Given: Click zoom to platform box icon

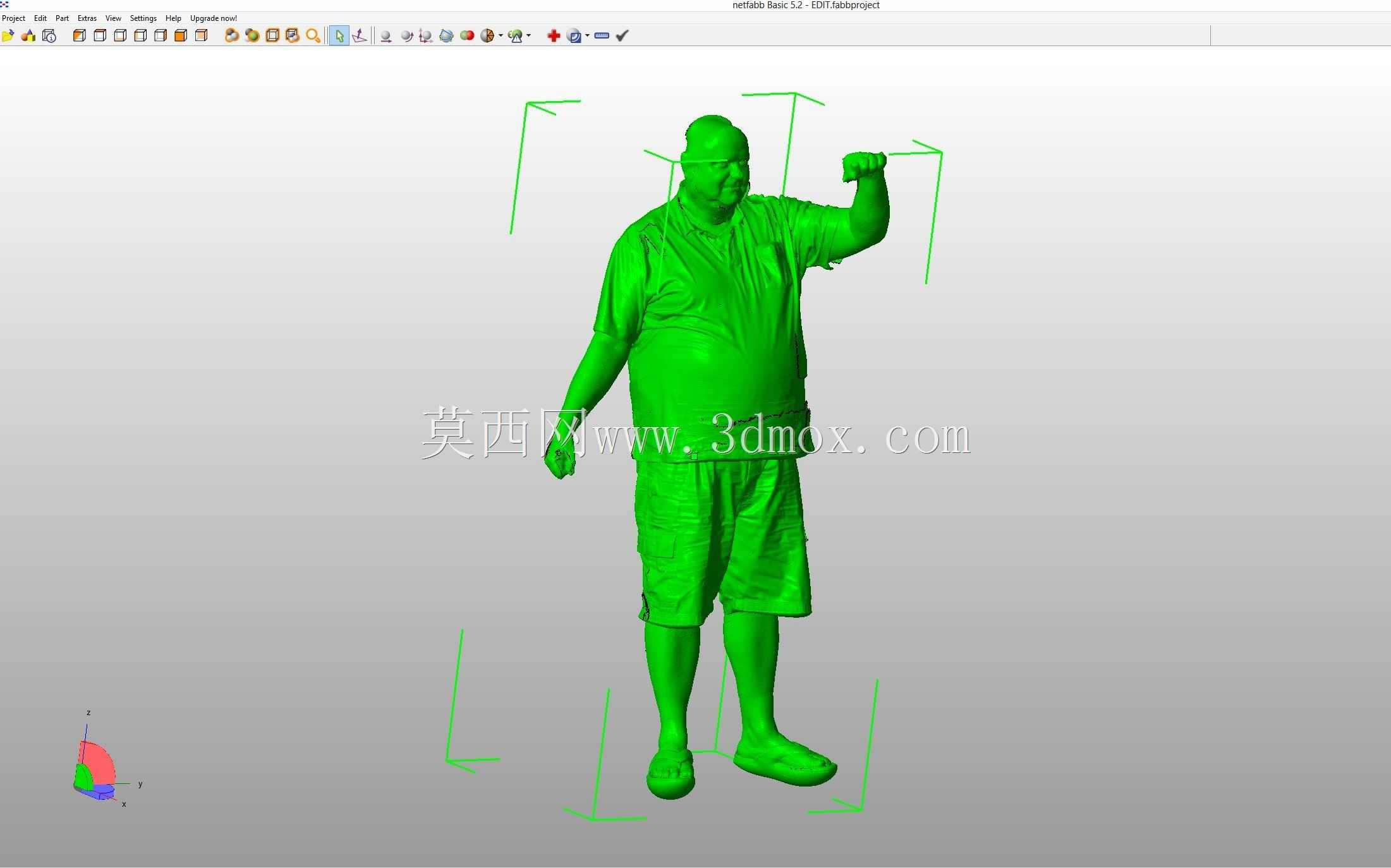Looking at the screenshot, I should (272, 36).
